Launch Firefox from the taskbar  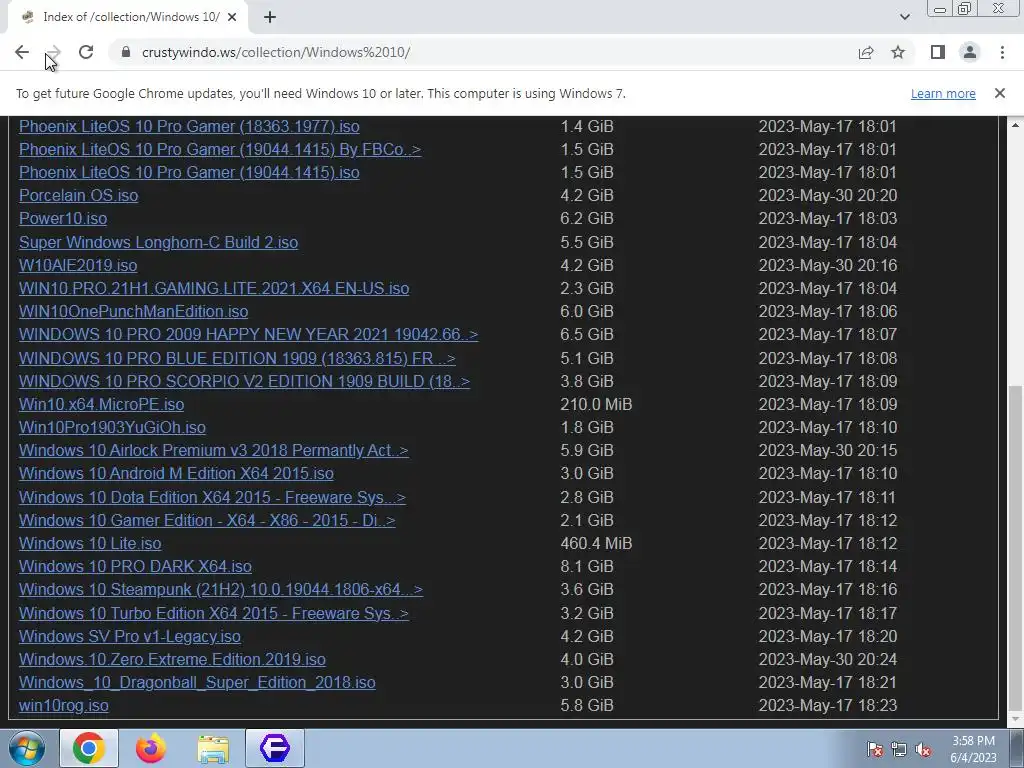click(x=150, y=748)
